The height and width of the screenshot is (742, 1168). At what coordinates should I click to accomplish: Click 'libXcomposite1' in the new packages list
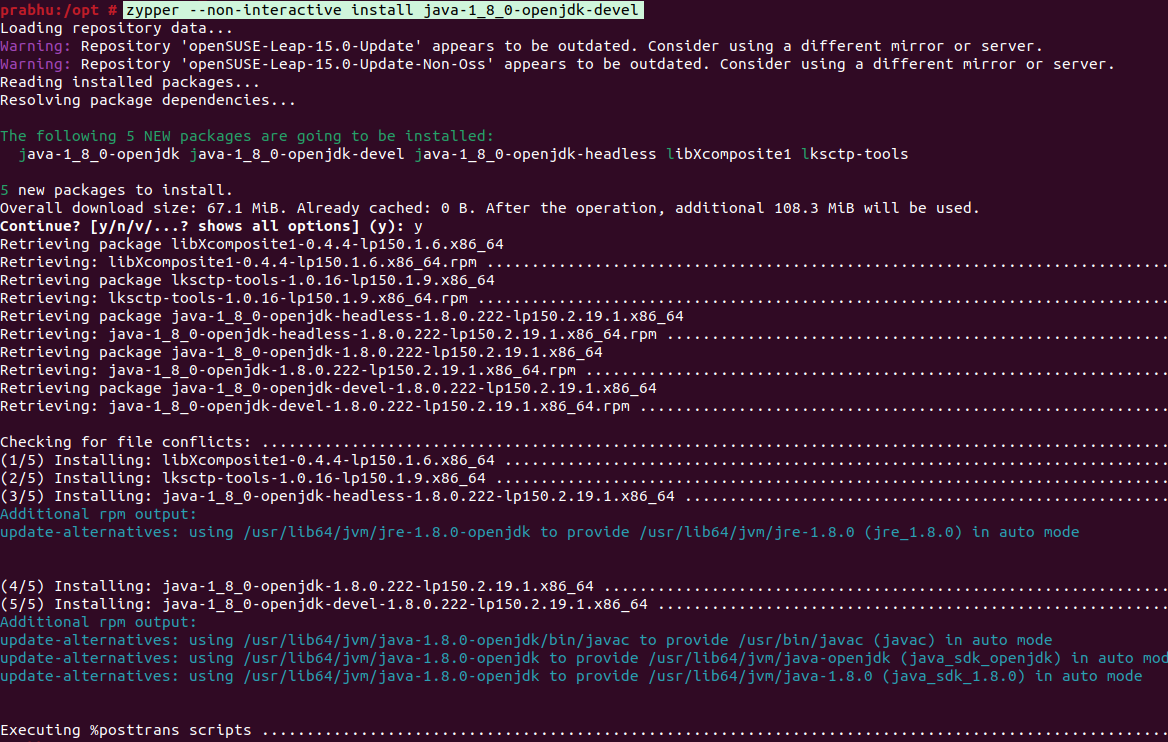pyautogui.click(x=728, y=154)
